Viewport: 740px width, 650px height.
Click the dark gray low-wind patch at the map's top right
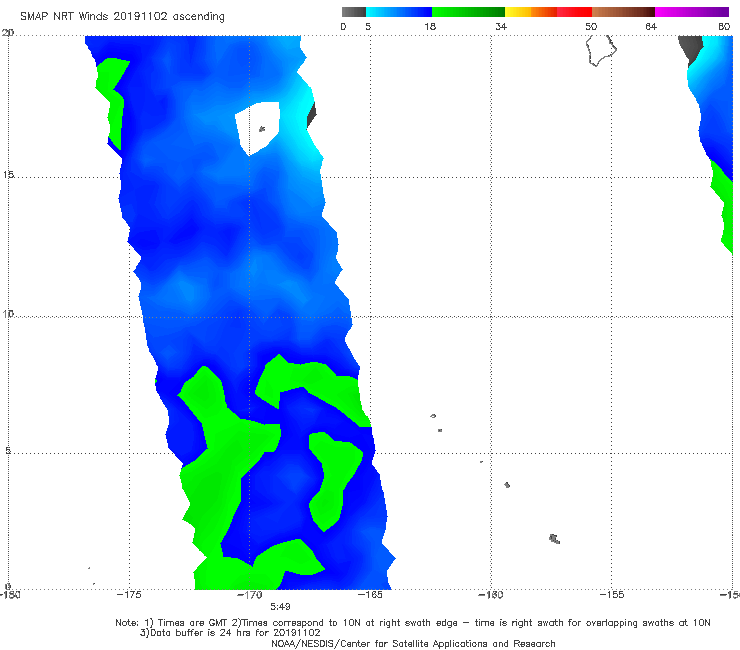(691, 51)
